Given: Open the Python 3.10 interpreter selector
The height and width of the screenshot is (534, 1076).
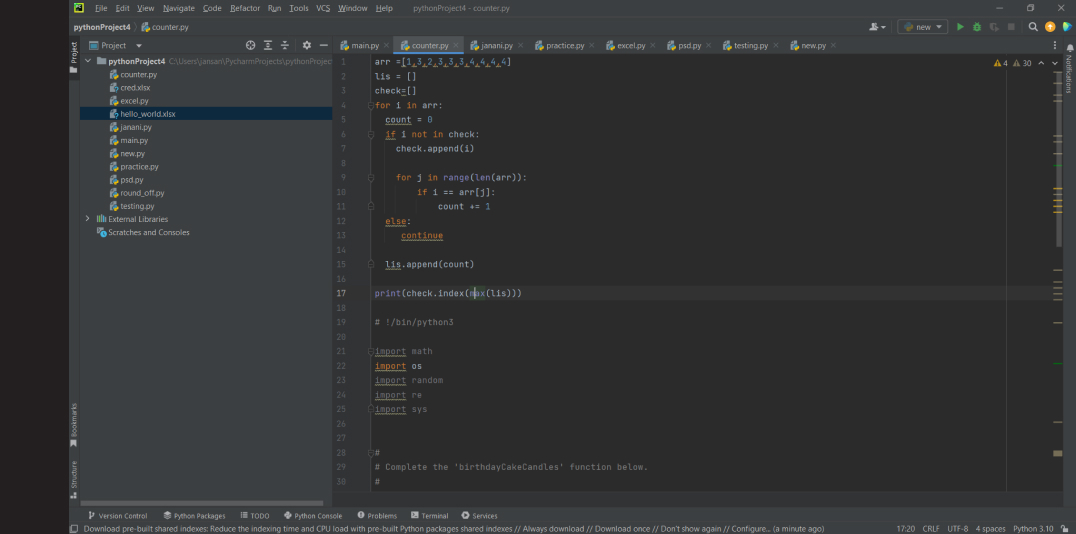Looking at the screenshot, I should click(1033, 529).
